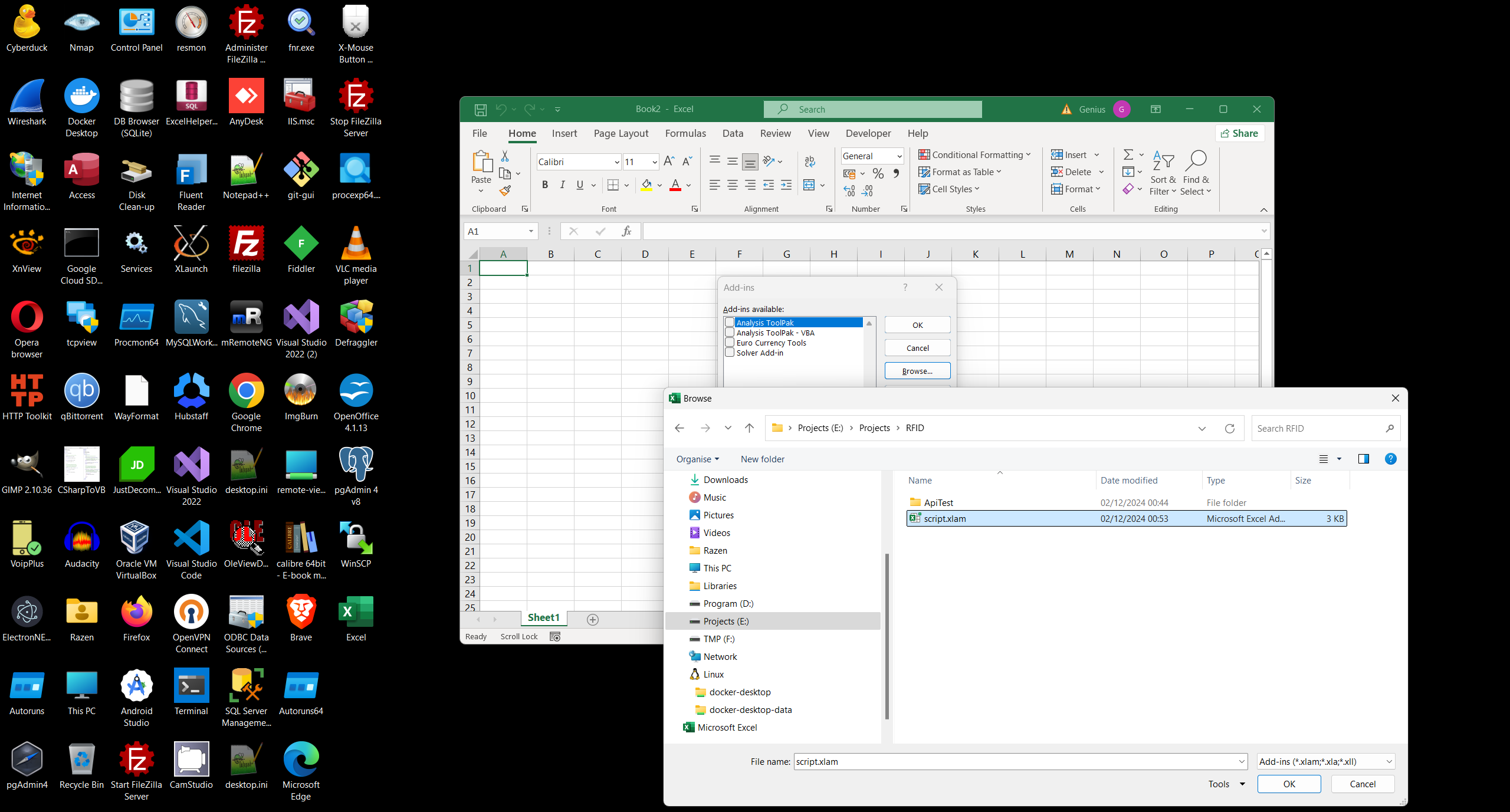Switch to the Developer ribbon tab

[868, 134]
